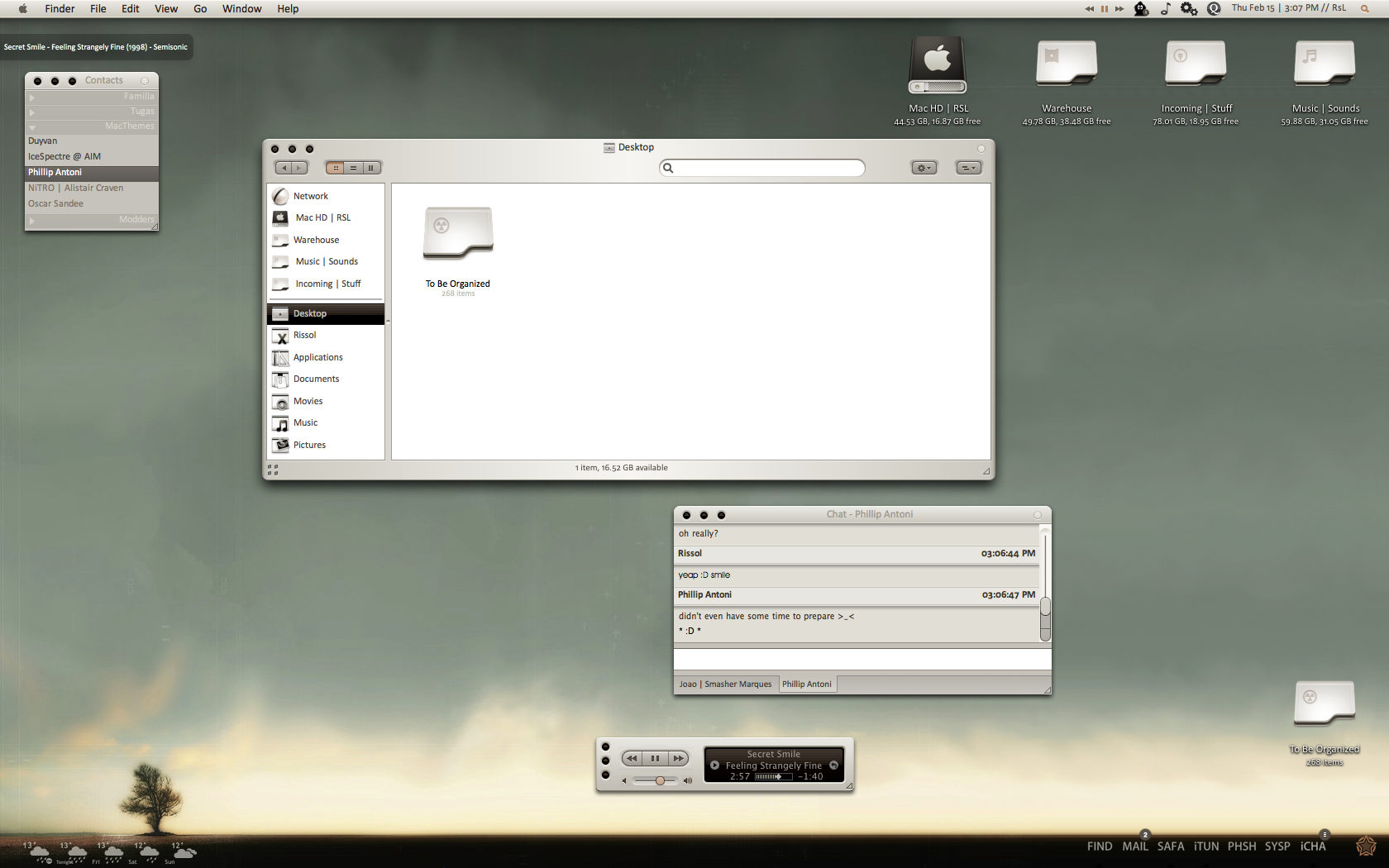Open SYSP from the dock
1389x868 pixels.
point(1277,847)
